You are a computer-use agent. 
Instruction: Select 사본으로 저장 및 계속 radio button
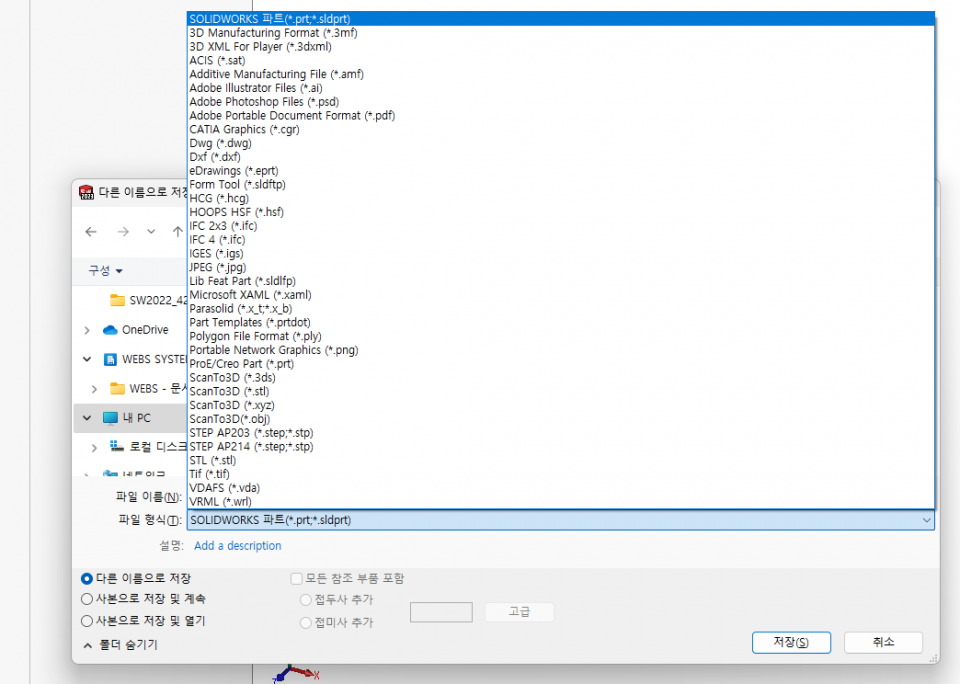point(87,599)
